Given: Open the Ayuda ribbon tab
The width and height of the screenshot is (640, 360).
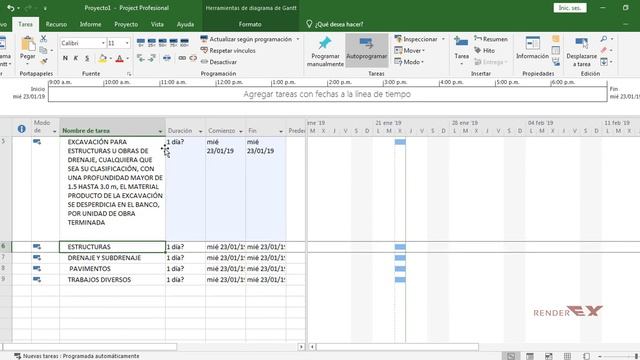Looking at the screenshot, I should (x=185, y=24).
